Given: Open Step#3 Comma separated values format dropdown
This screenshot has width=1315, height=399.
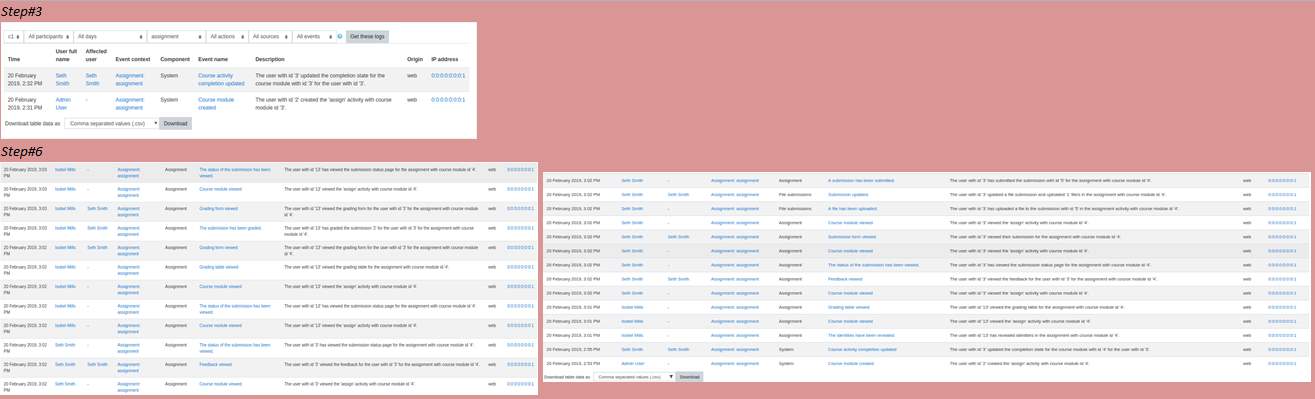Looking at the screenshot, I should (111, 123).
